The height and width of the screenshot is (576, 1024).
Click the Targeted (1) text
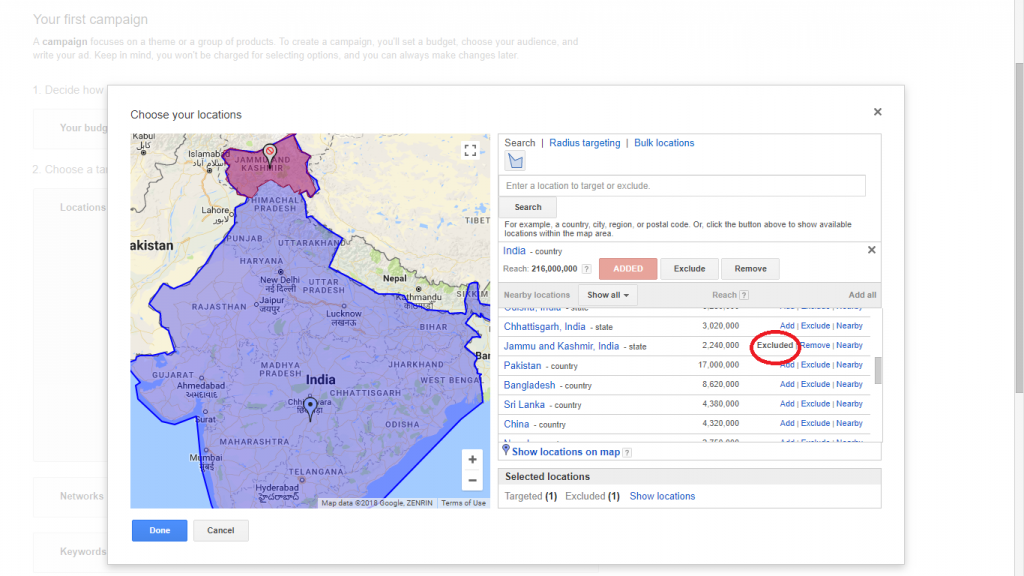(x=530, y=496)
